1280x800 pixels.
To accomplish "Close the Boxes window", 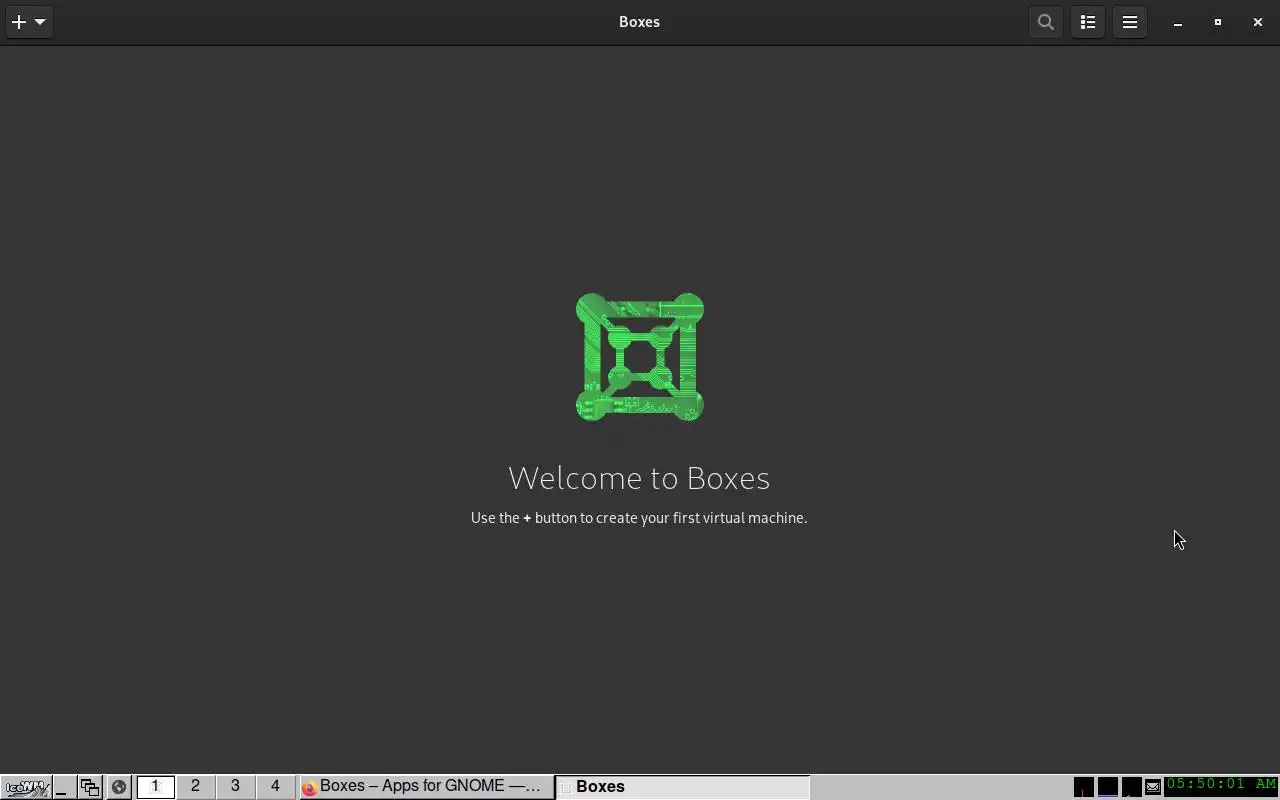I will point(1258,22).
